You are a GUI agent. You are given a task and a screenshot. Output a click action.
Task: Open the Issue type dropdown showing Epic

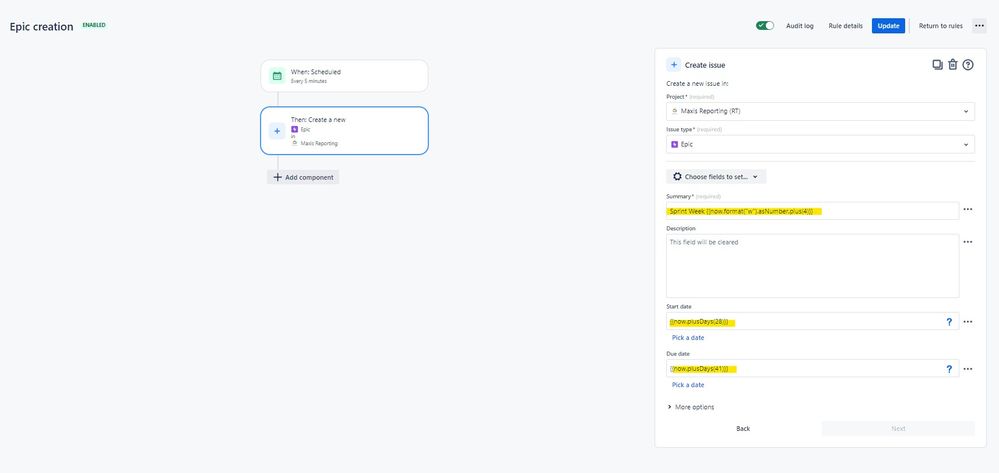pos(820,144)
